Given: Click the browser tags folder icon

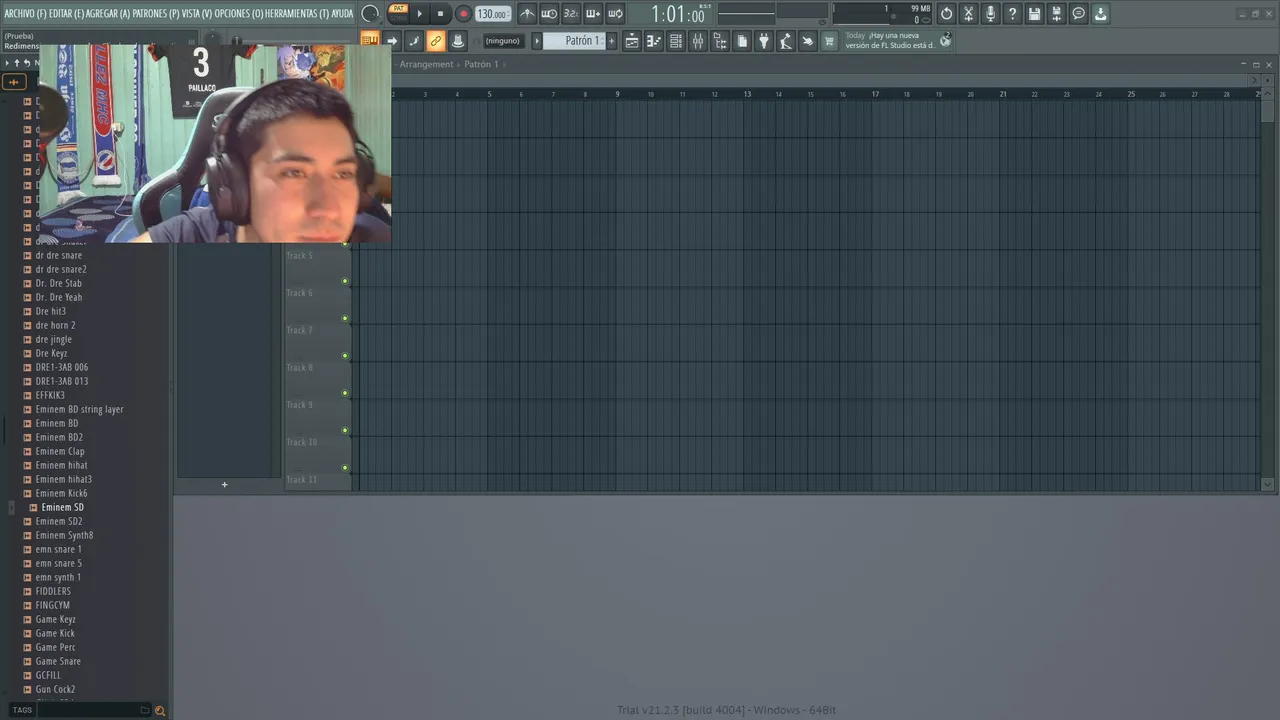Looking at the screenshot, I should pyautogui.click(x=145, y=710).
